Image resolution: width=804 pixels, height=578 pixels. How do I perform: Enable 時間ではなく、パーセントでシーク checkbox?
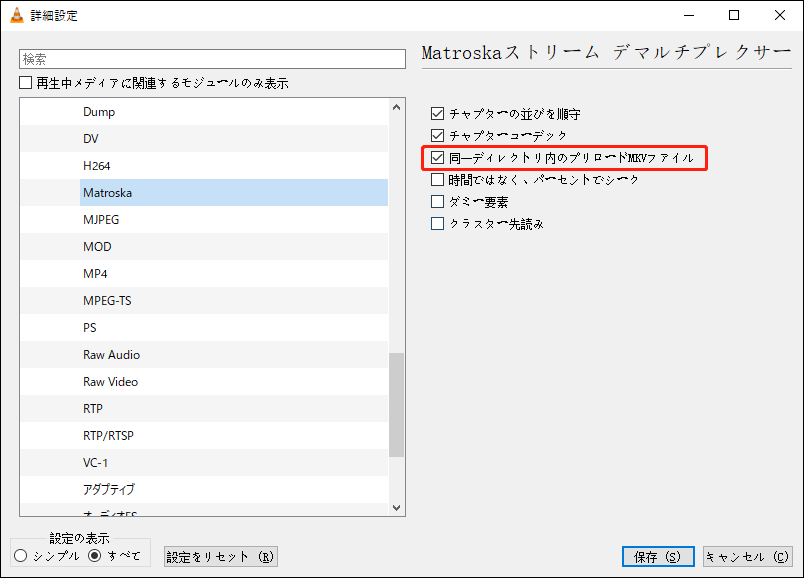click(437, 180)
